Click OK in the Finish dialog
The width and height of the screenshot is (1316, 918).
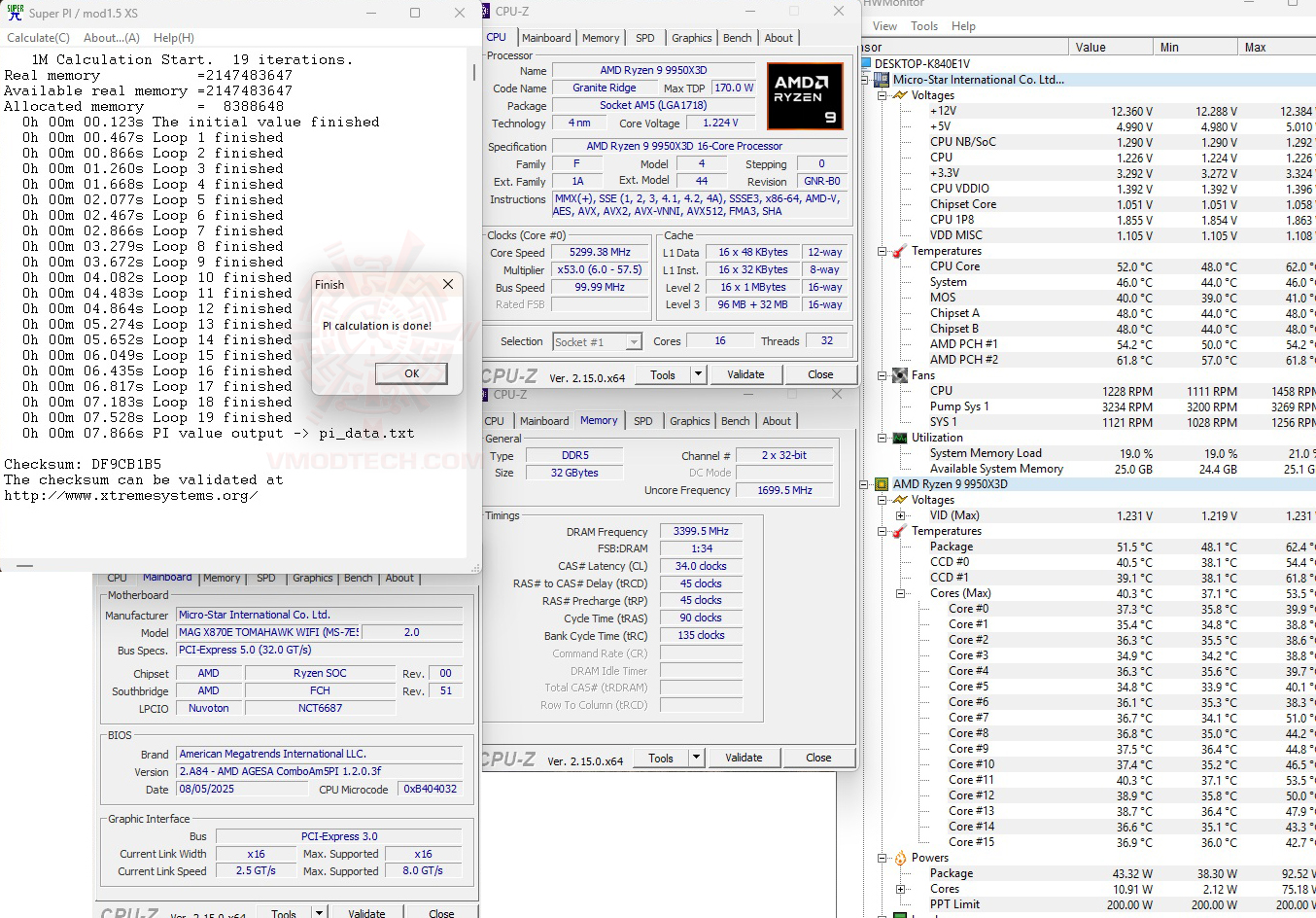click(410, 373)
